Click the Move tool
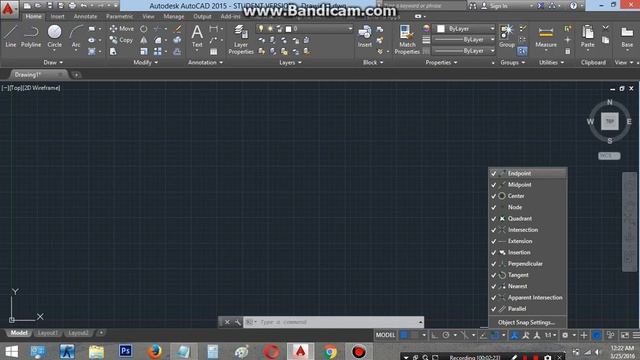640x360 pixels. click(x=121, y=29)
